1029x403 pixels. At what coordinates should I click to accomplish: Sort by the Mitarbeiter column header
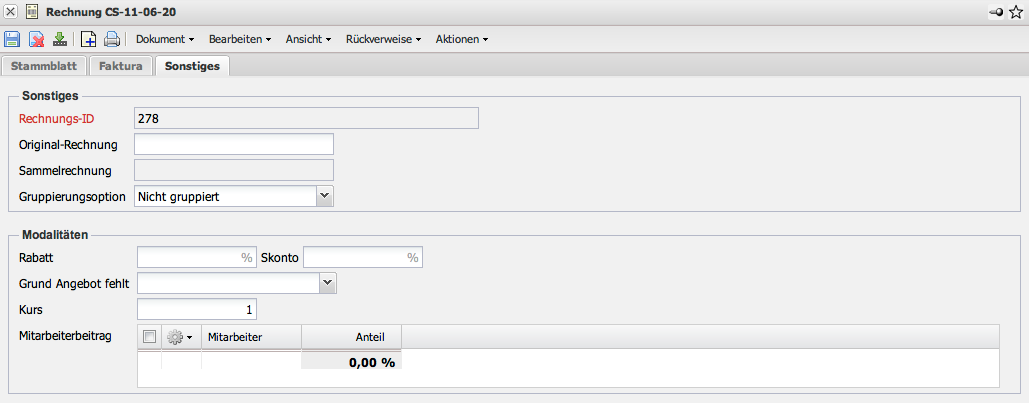pos(250,337)
